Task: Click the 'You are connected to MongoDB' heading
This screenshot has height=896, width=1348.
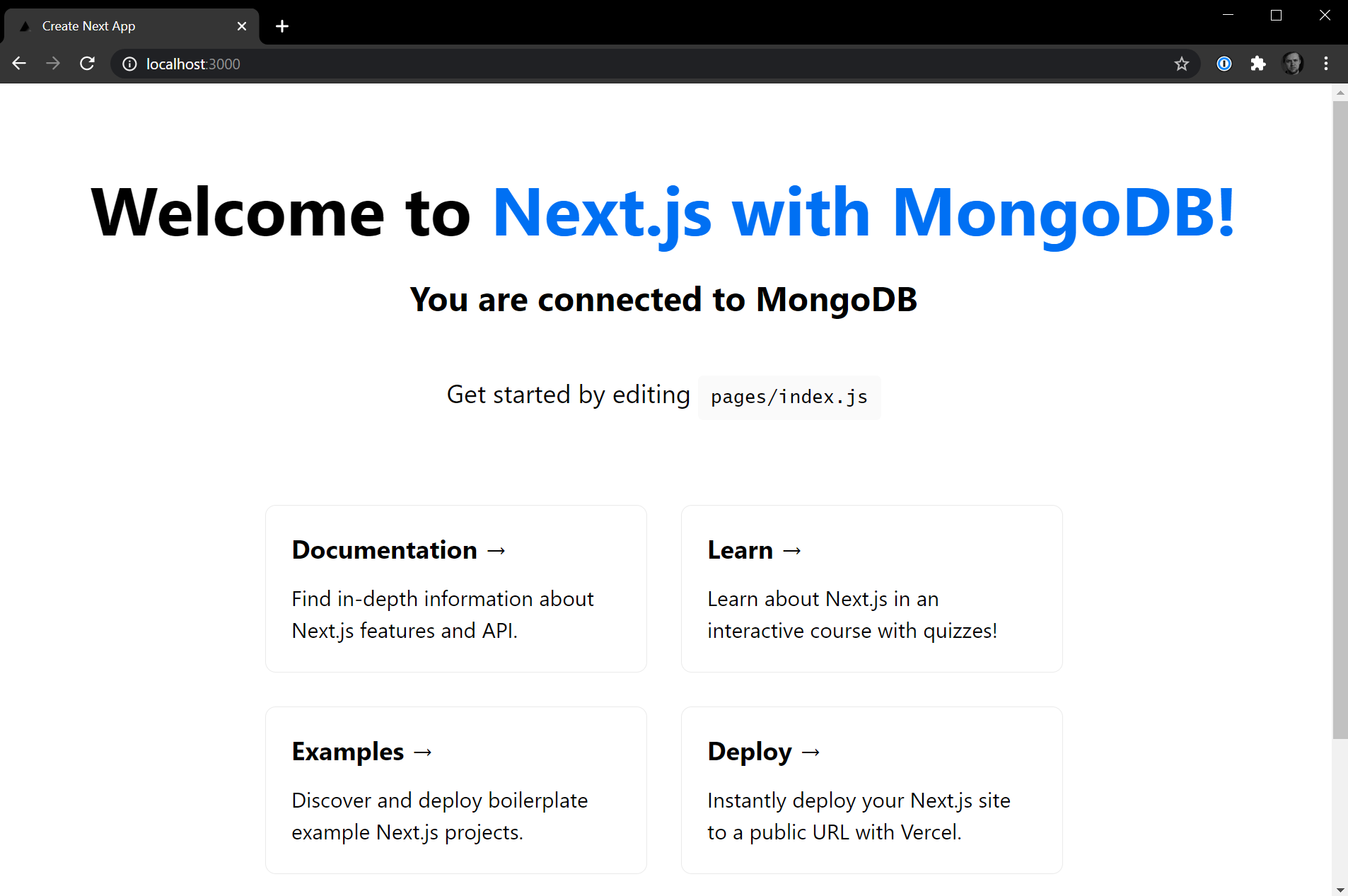Action: click(663, 300)
